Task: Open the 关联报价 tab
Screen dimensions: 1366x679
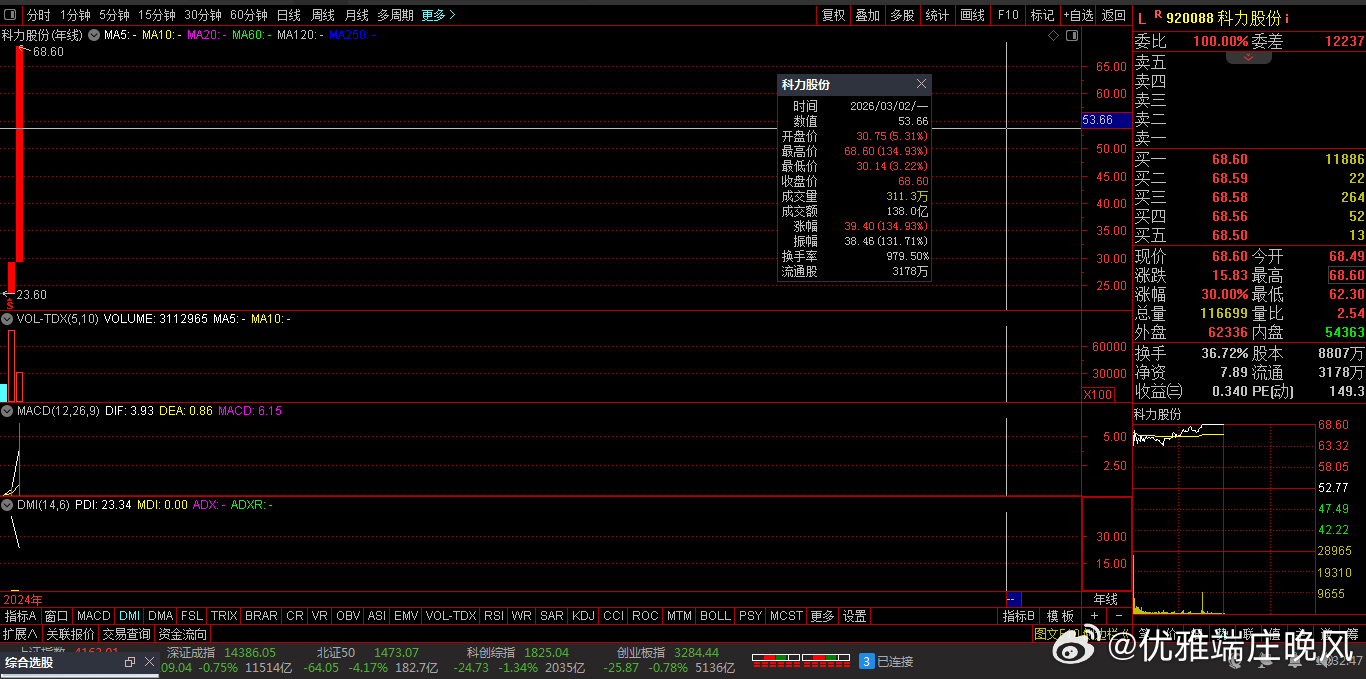Action: [70, 634]
